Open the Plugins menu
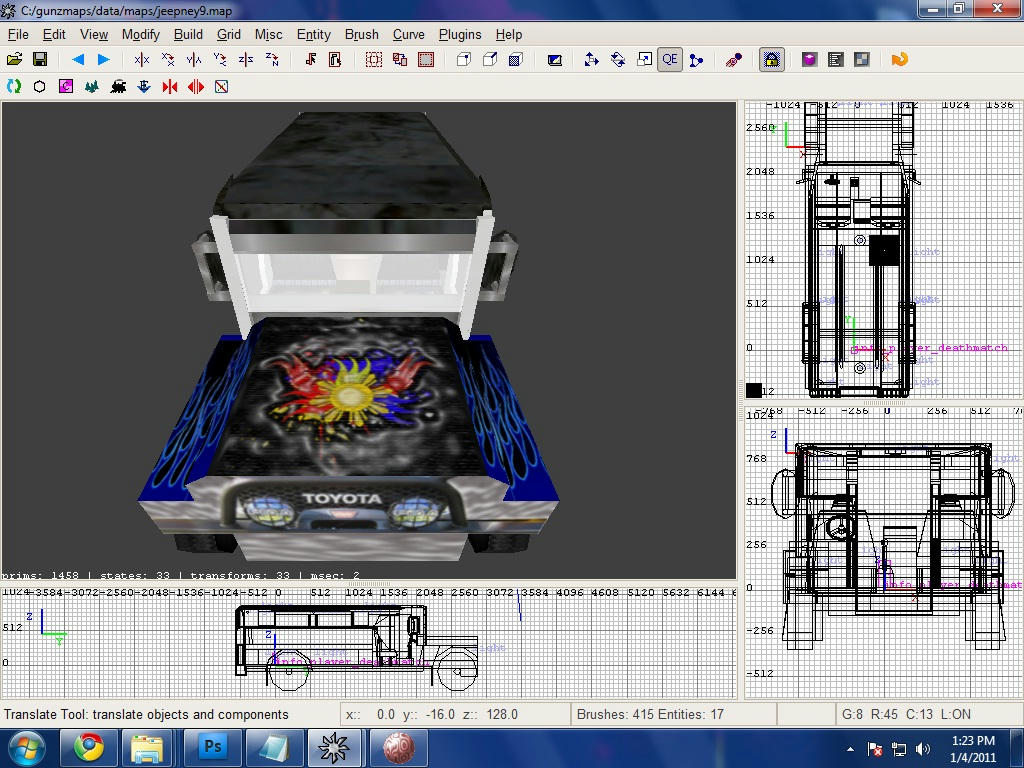This screenshot has width=1024, height=768. coord(459,34)
